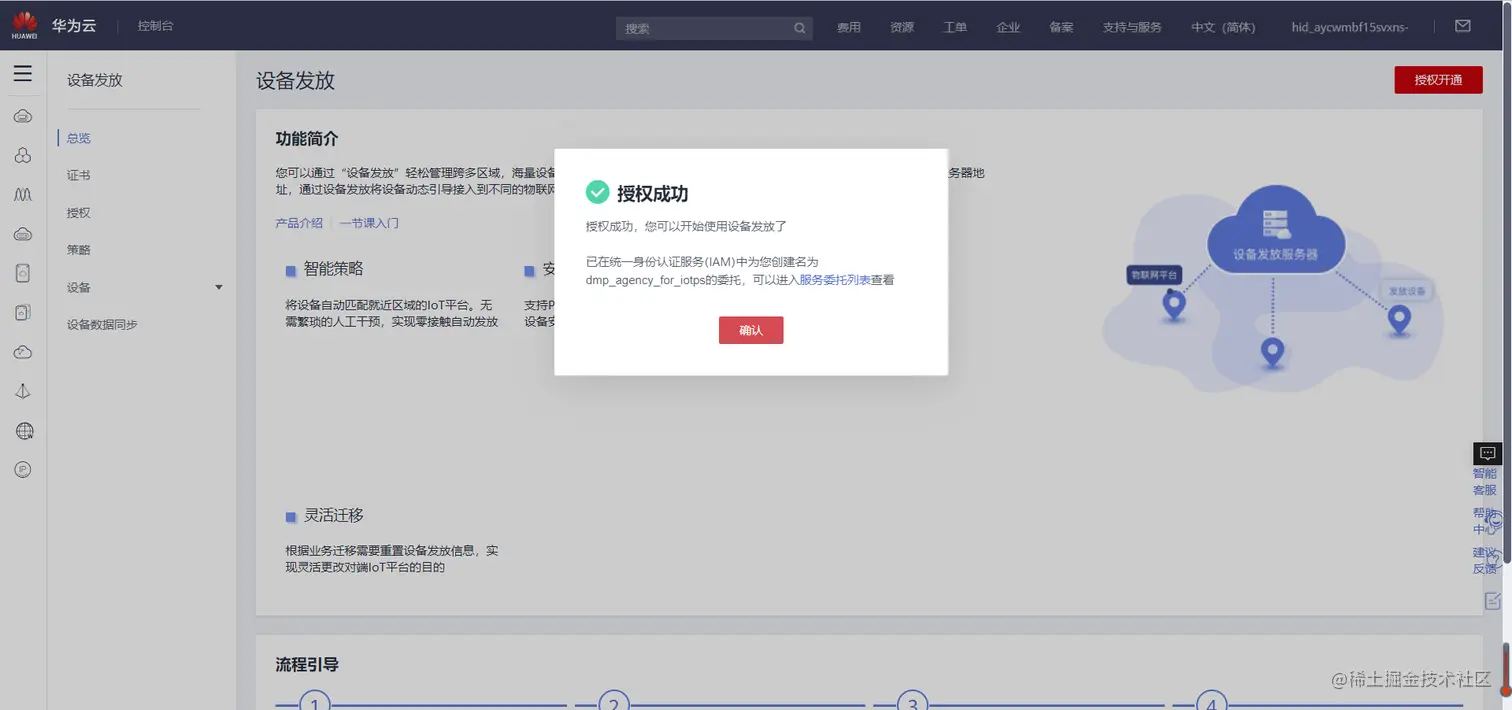Click the globe service icon in left sidebar
Image resolution: width=1512 pixels, height=710 pixels.
pyautogui.click(x=23, y=430)
